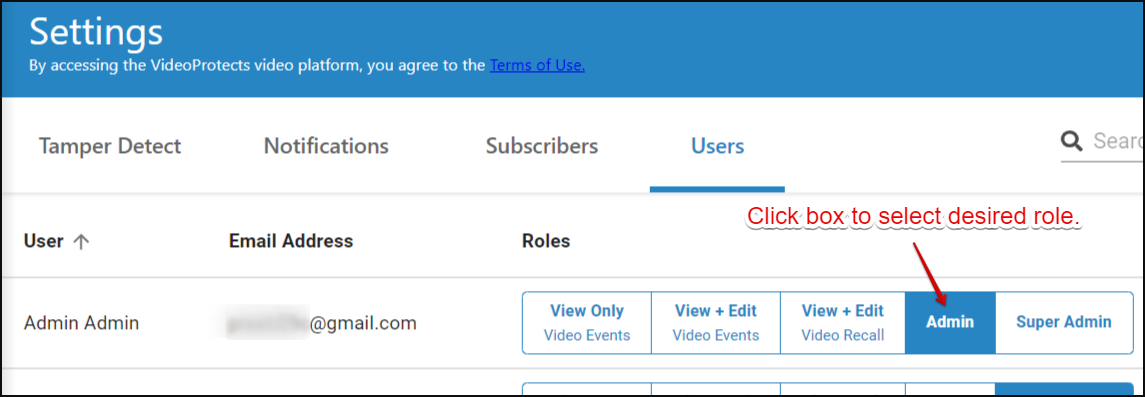Select highlighted role in second user row

coord(1064,389)
